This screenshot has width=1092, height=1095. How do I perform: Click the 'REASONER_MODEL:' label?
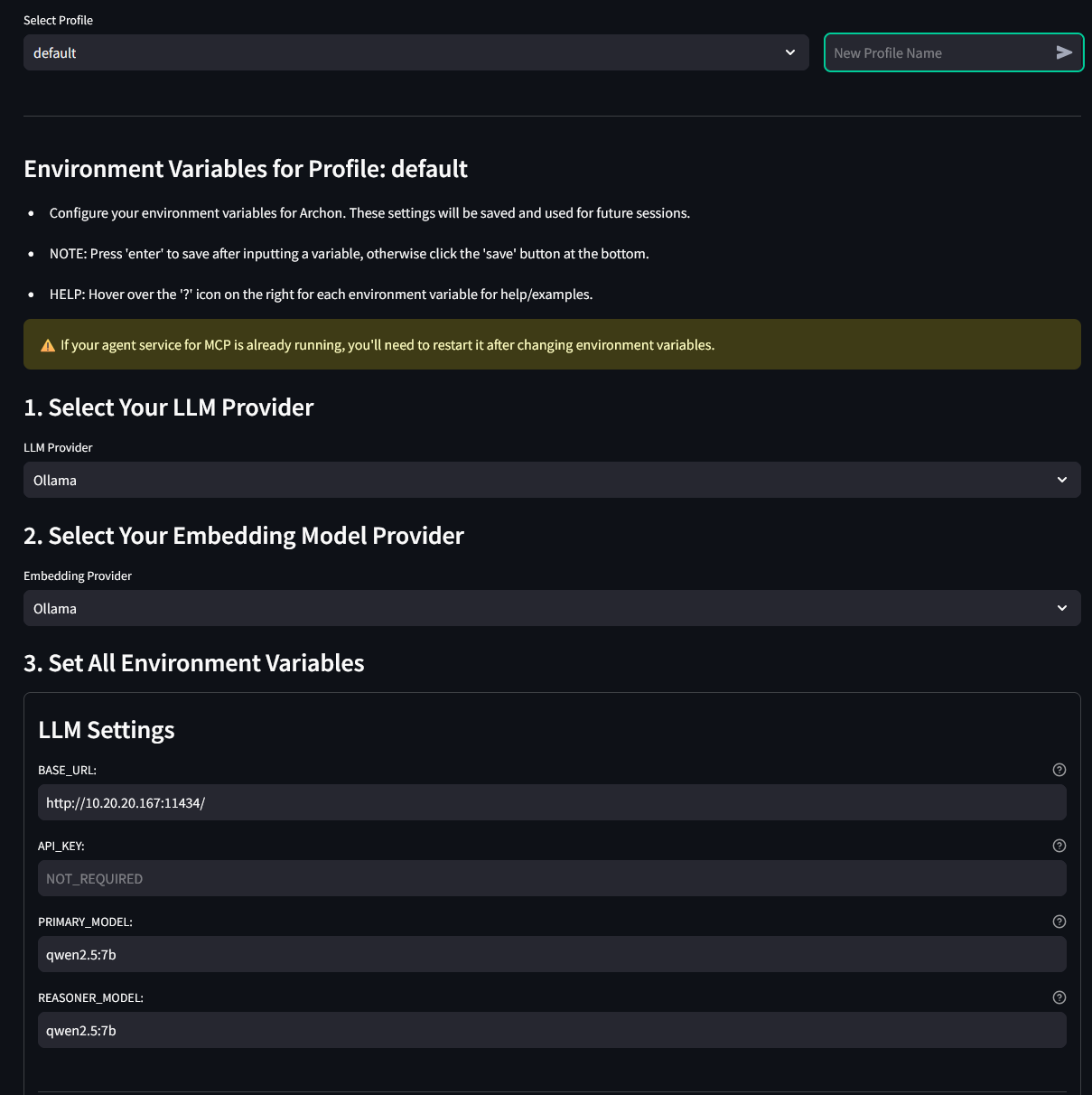click(90, 997)
